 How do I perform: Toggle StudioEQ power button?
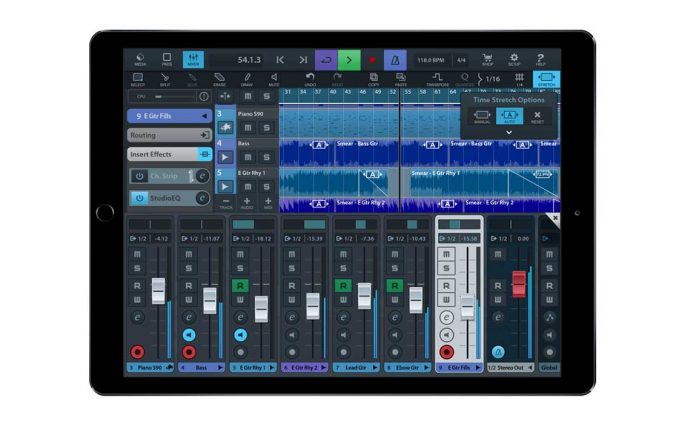[139, 198]
